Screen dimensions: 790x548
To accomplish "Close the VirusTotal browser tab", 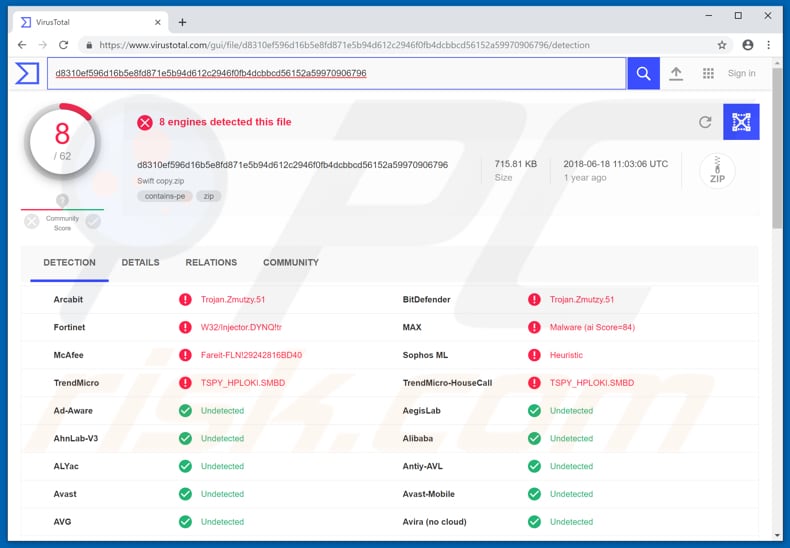I will tap(158, 22).
